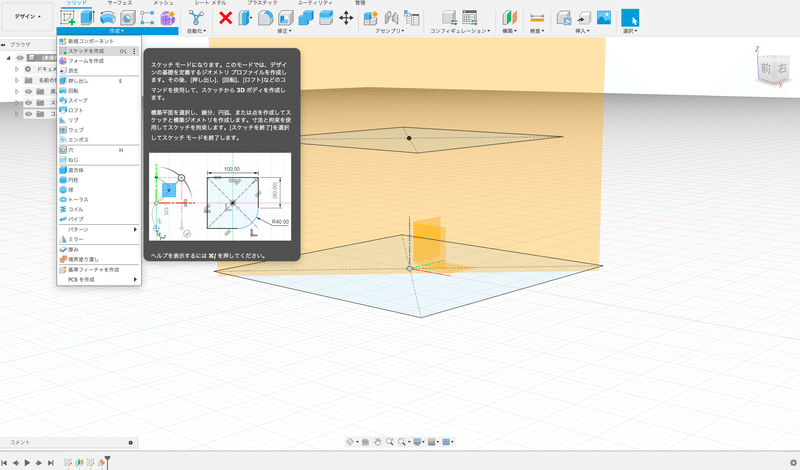Close the 作成 dropdown menu header

coord(117,31)
